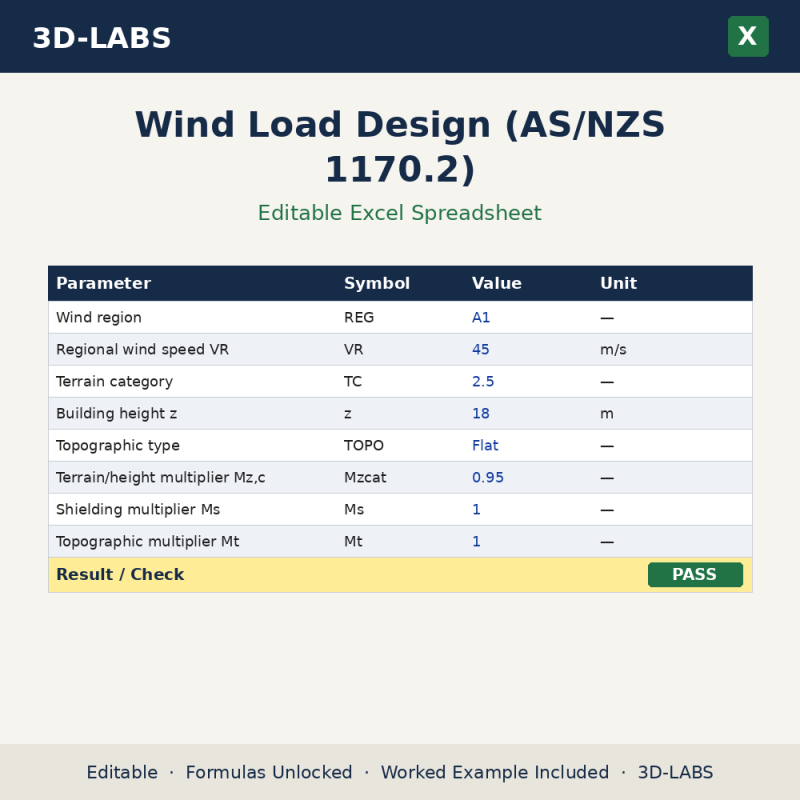Viewport: 800px width, 800px height.
Task: Click the Ms symbol cell
Action: pyautogui.click(x=354, y=510)
